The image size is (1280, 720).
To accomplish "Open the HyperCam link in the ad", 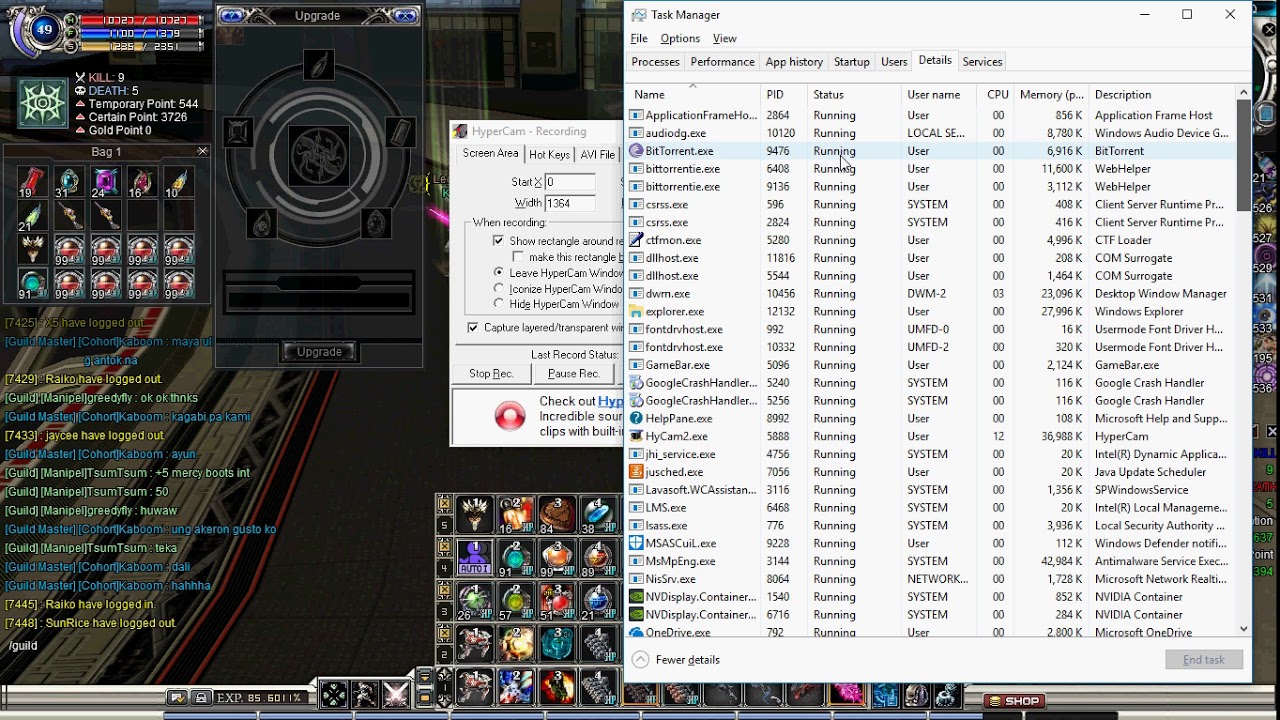I will pyautogui.click(x=610, y=401).
